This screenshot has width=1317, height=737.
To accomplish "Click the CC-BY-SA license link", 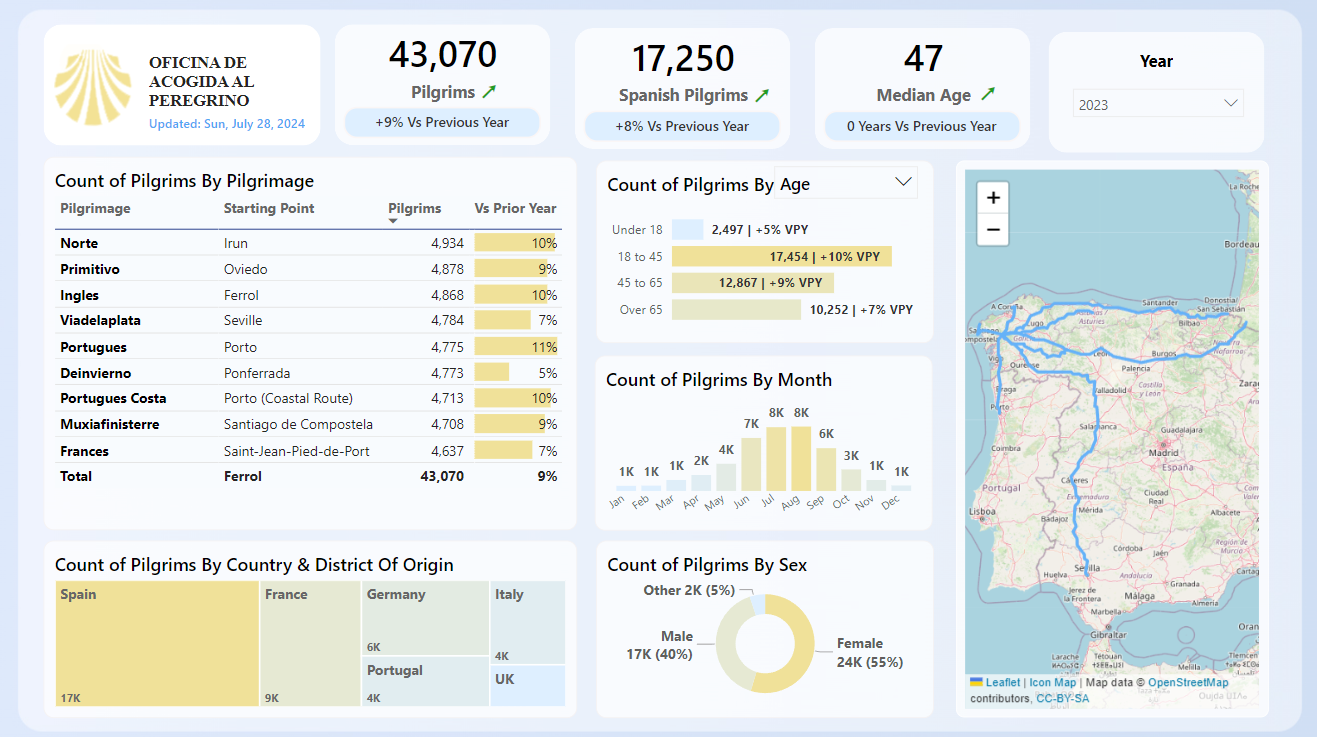I will click(x=1062, y=698).
